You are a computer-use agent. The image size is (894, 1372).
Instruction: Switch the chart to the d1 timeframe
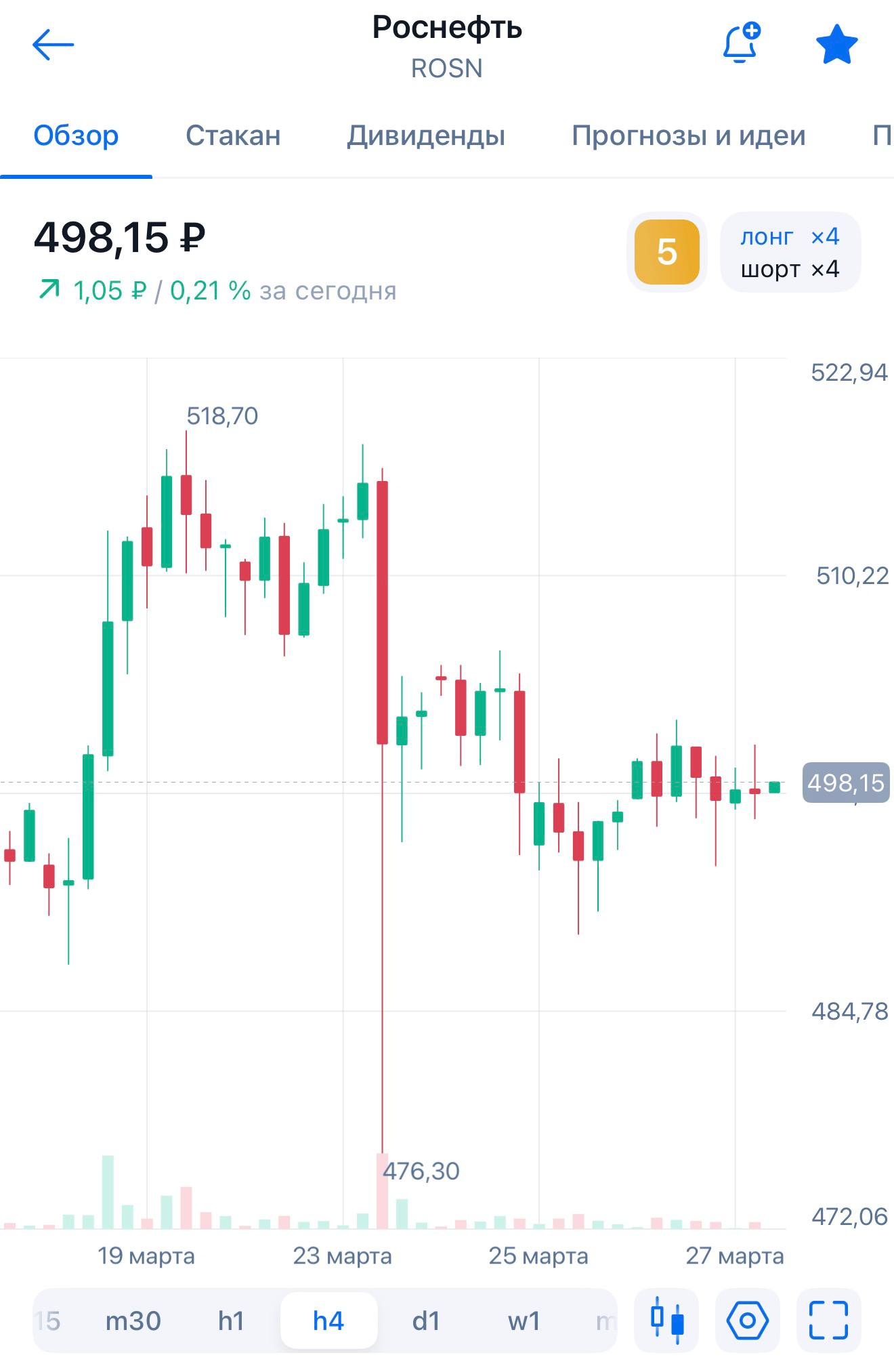(426, 1321)
